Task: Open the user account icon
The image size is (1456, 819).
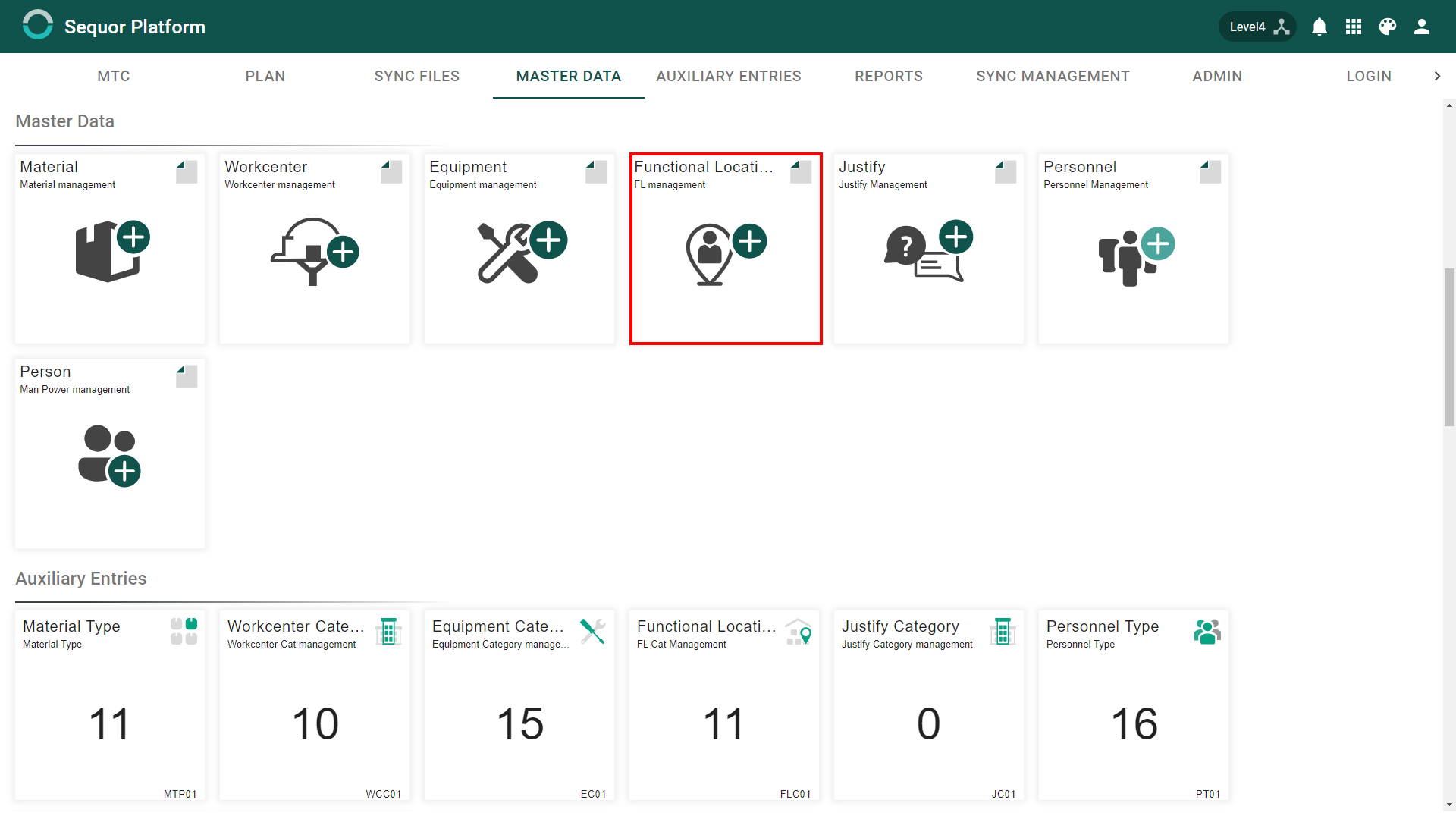Action: (1422, 27)
